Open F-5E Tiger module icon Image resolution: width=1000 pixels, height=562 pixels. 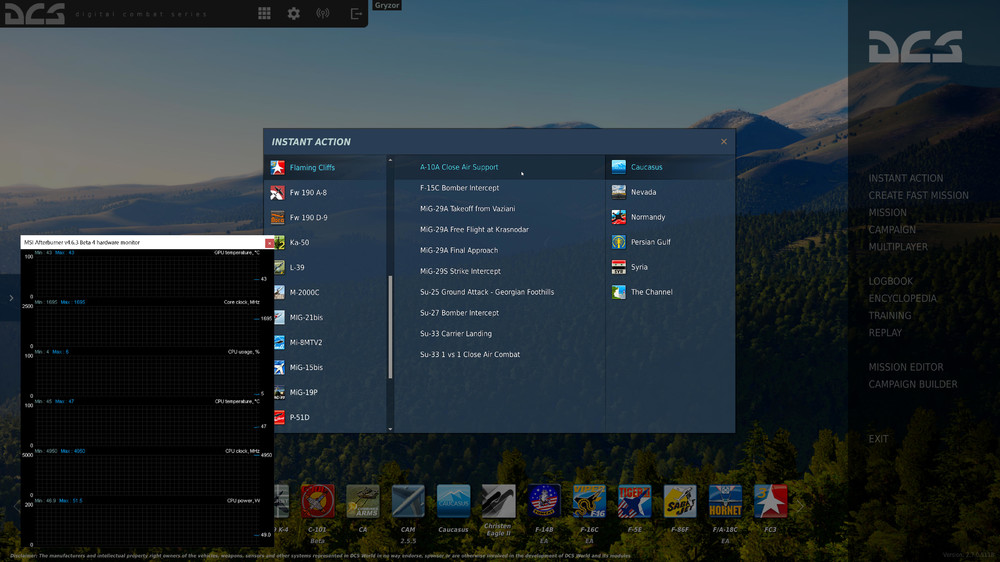coord(635,501)
